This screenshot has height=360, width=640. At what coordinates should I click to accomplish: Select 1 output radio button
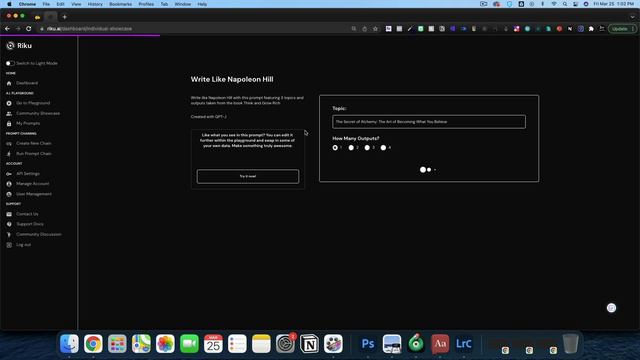coord(335,148)
